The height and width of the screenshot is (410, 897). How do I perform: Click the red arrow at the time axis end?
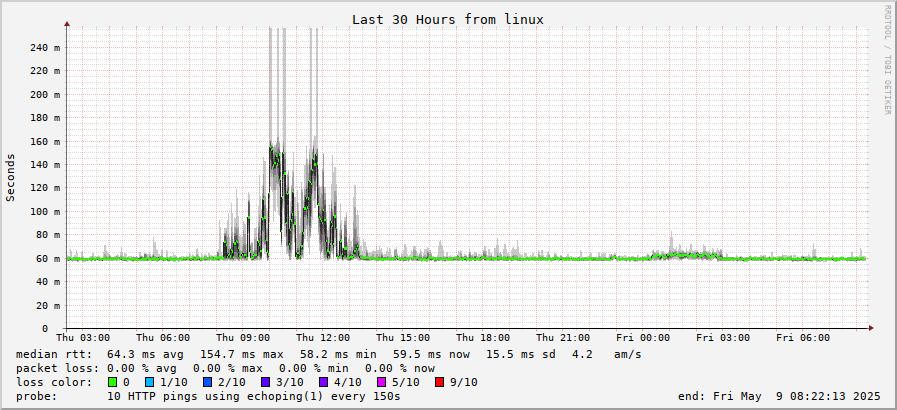pyautogui.click(x=871, y=328)
